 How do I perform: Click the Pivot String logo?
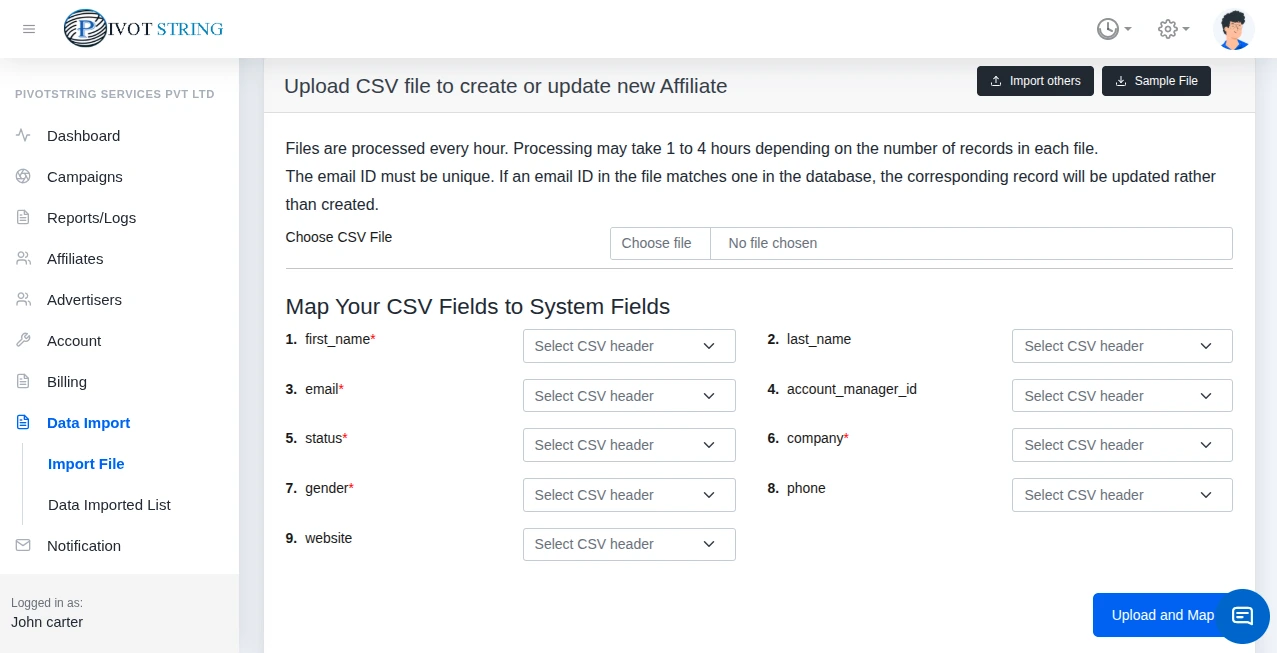144,29
